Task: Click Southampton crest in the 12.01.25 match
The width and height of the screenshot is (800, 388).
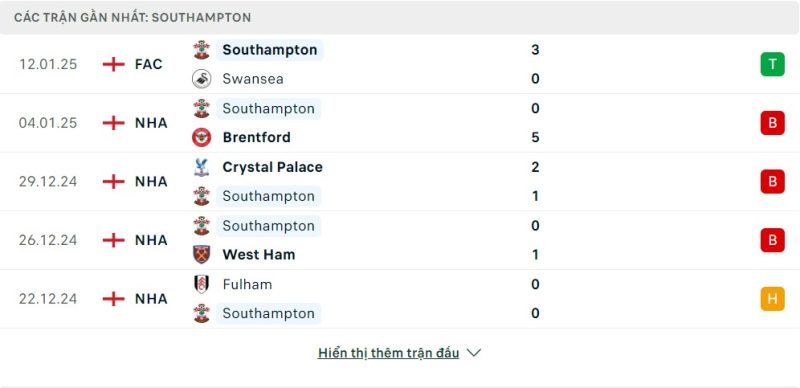Action: tap(202, 50)
